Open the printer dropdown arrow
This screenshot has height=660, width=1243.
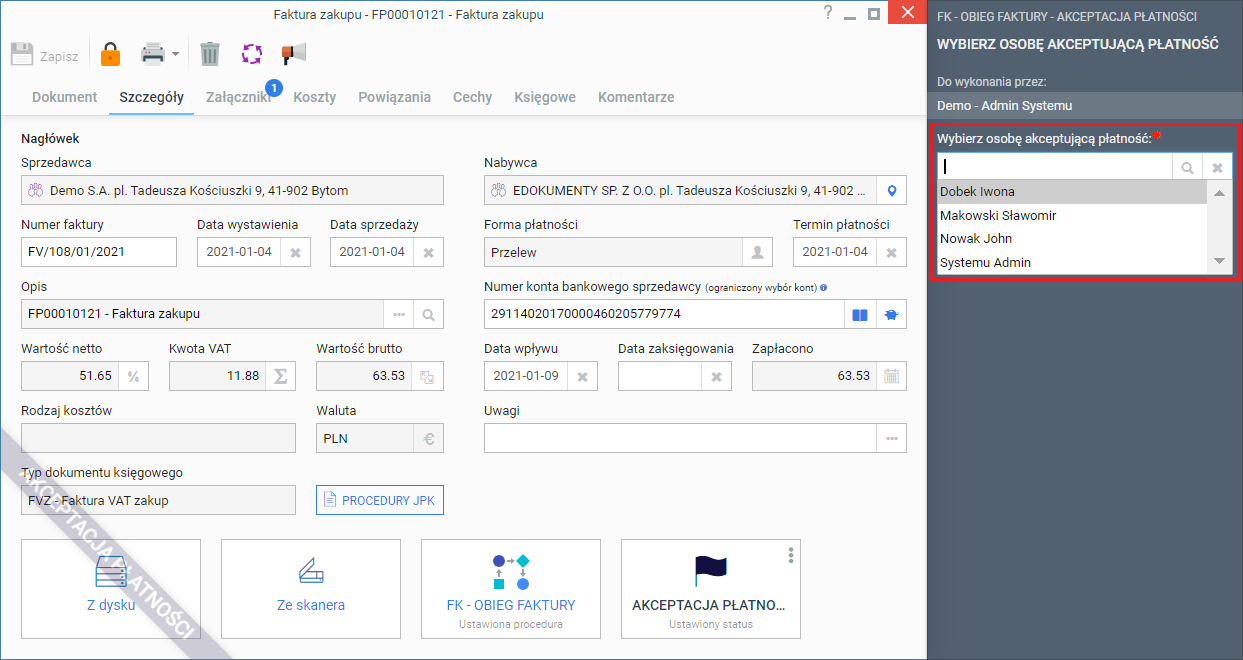175,54
